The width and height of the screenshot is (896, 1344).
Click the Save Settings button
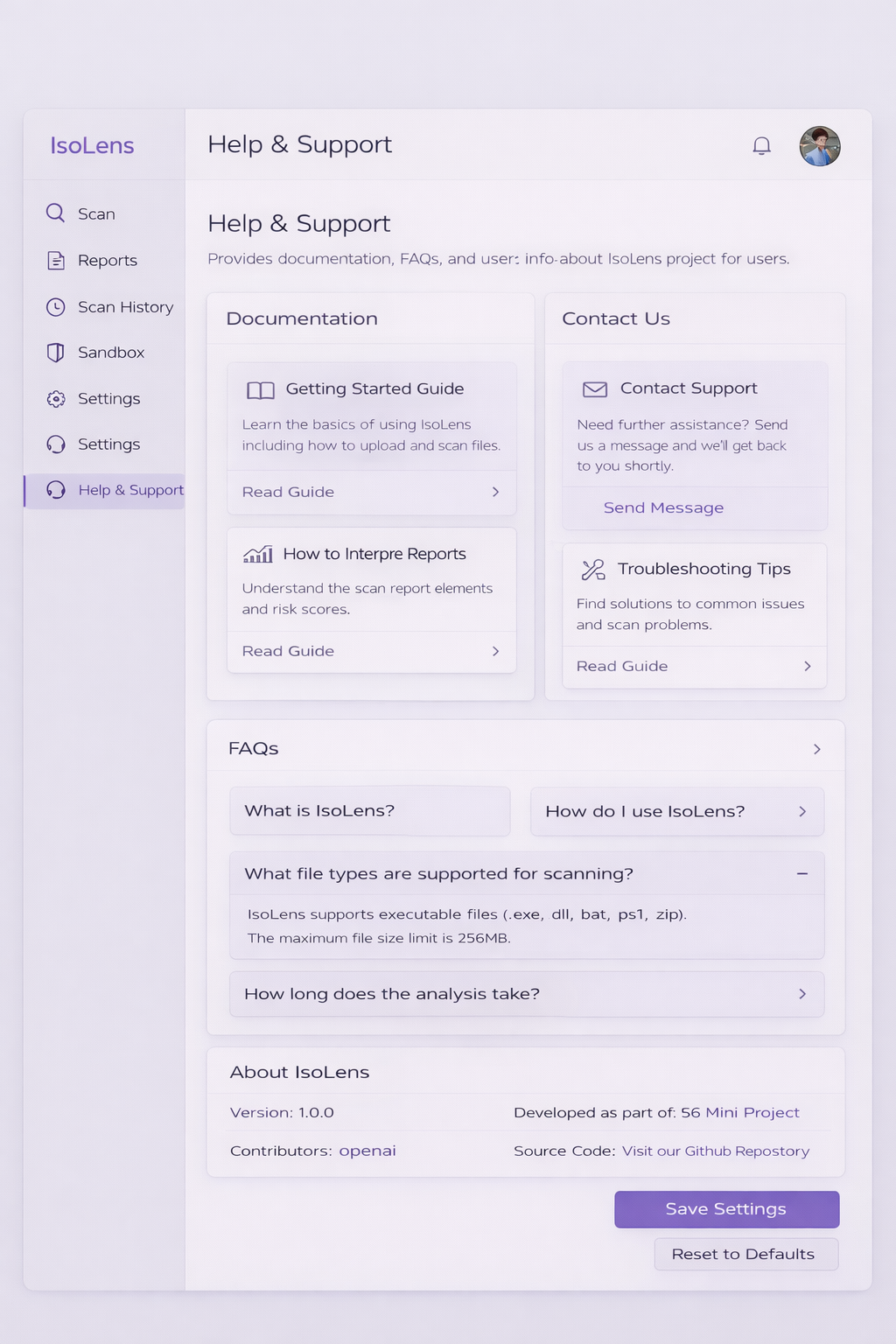(x=725, y=1208)
